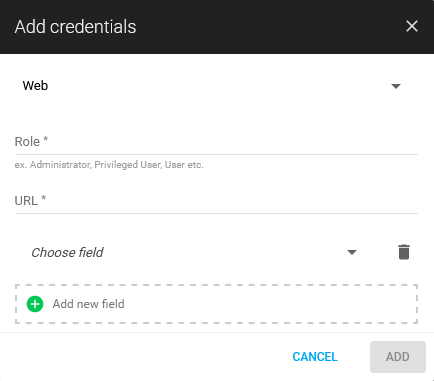434x381 pixels.
Task: Open the Choose field dropdown arrow
Action: click(352, 252)
